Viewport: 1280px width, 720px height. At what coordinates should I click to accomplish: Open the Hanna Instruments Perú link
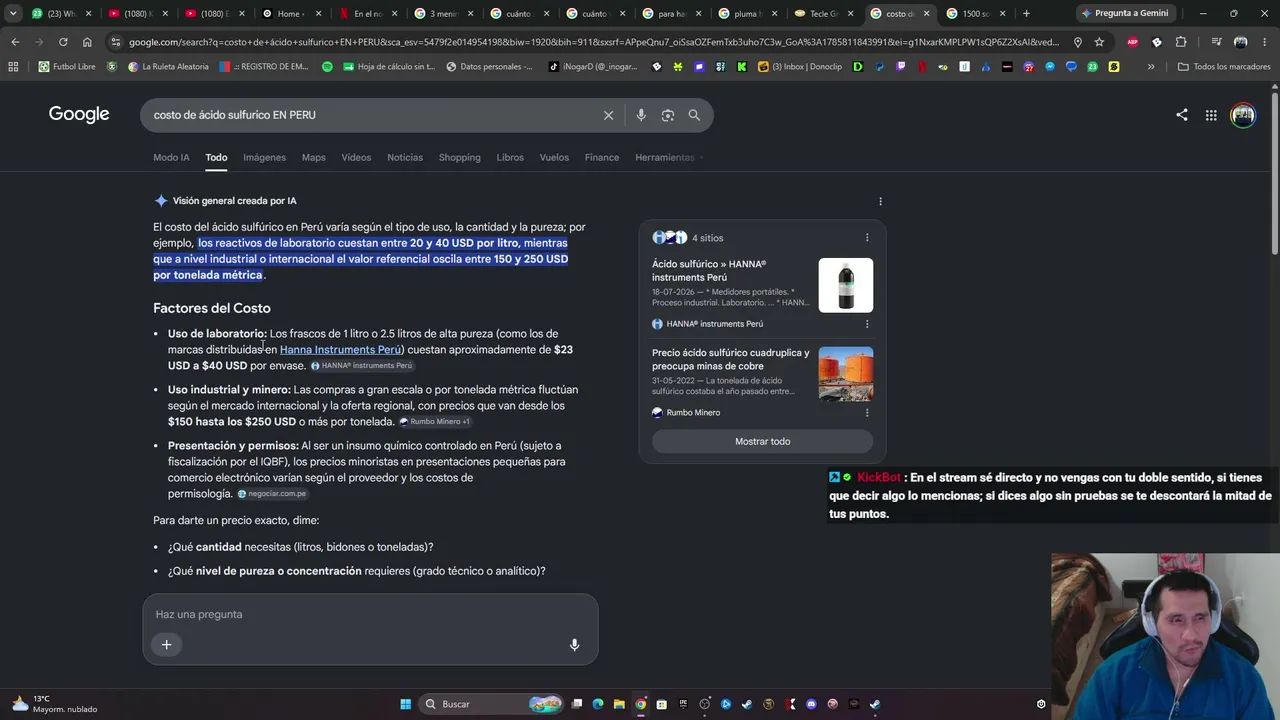[x=340, y=350]
